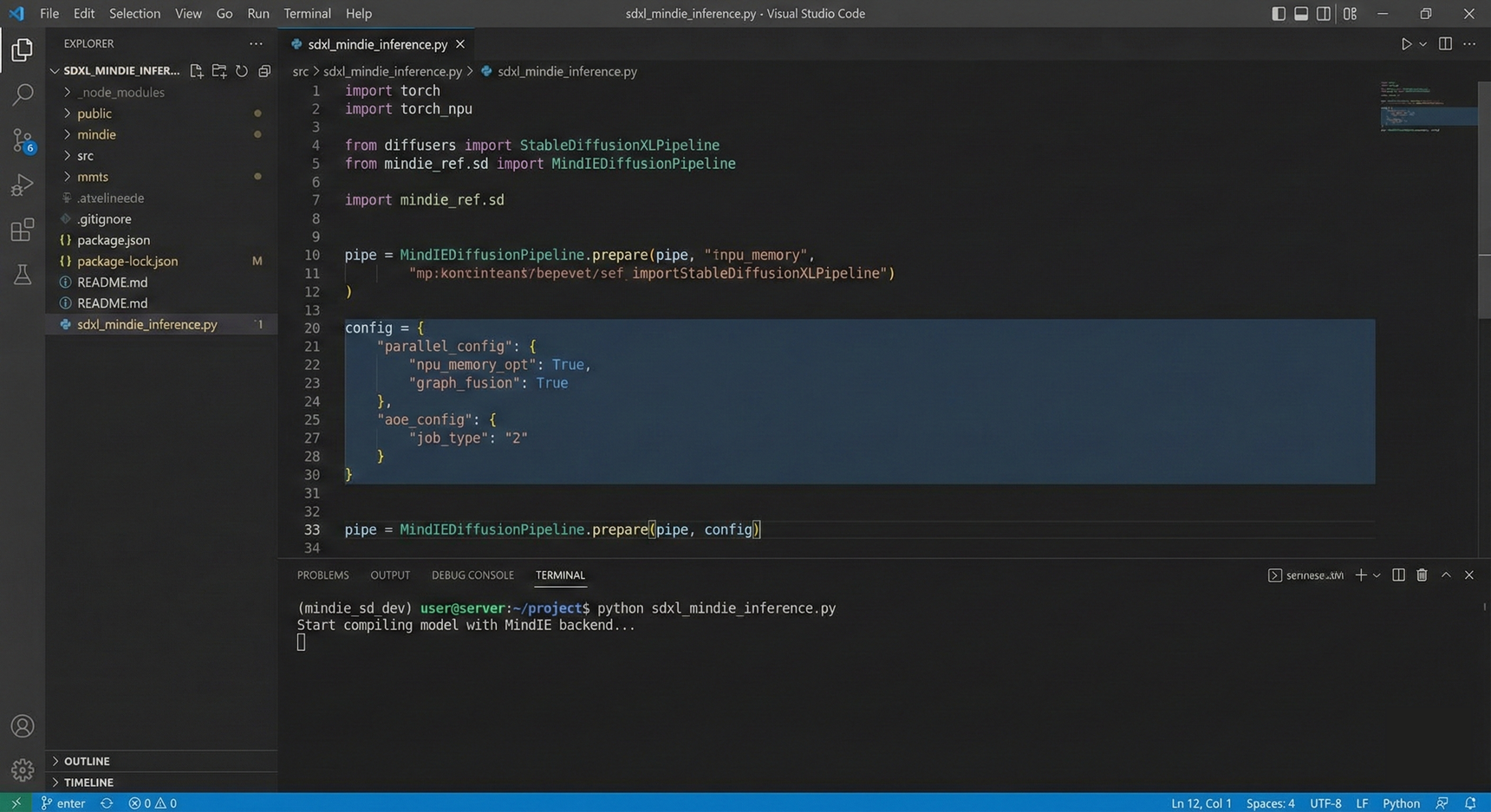Open errors and warnings counter
The image size is (1491, 812).
(x=153, y=803)
